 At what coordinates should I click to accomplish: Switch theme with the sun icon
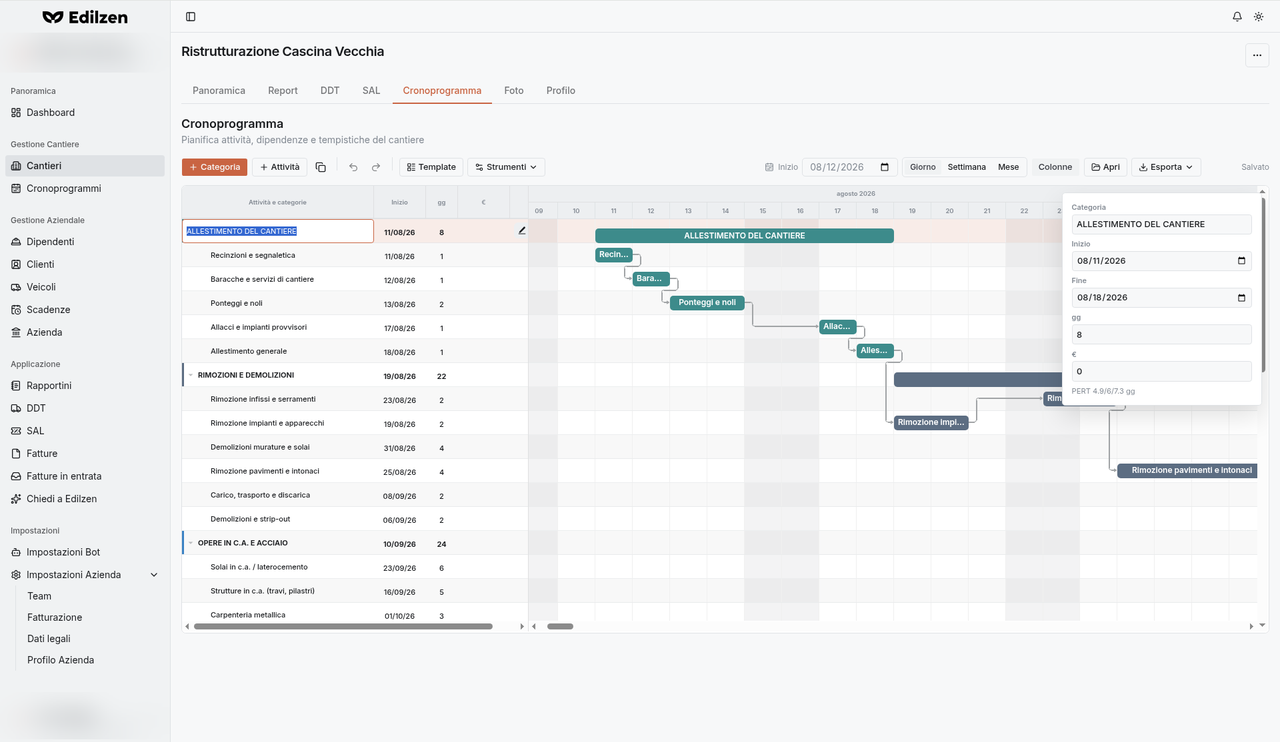(1259, 17)
